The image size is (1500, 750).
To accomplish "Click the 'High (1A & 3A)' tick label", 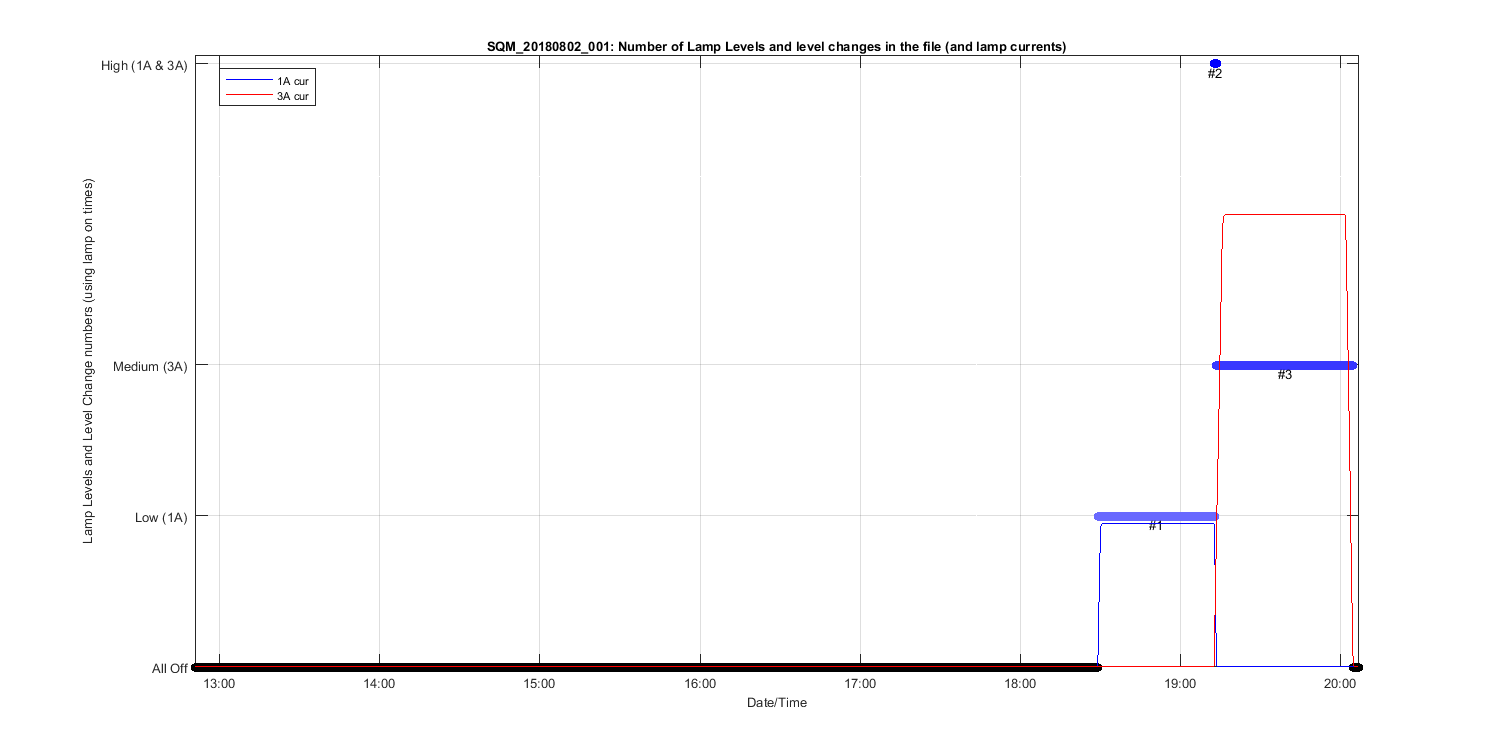I will coord(144,65).
